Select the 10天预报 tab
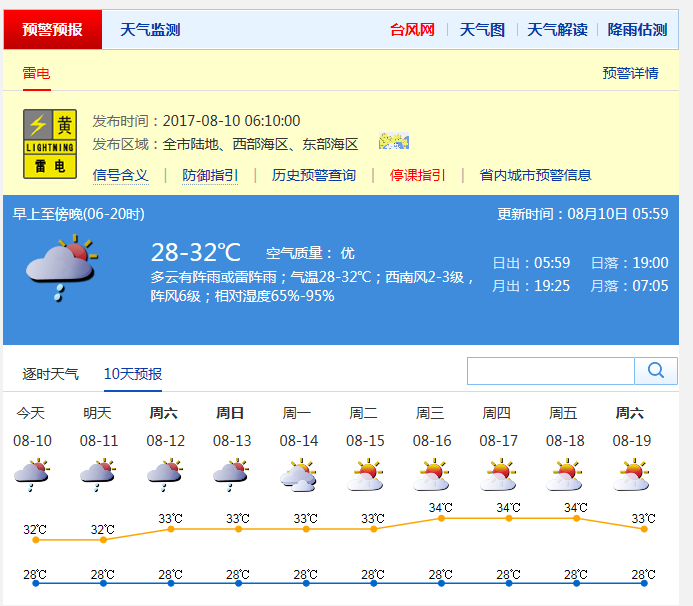The image size is (693, 606). [x=133, y=374]
